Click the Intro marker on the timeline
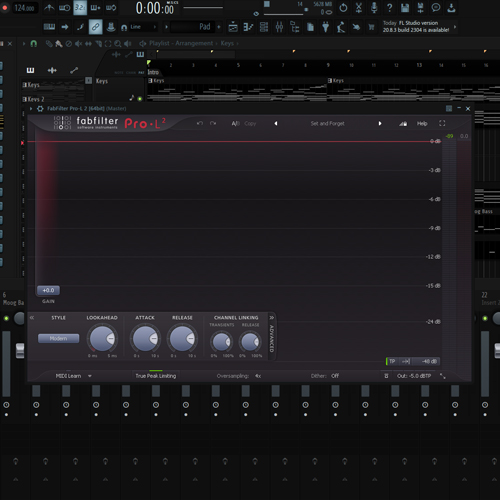This screenshot has width=500, height=500. (x=153, y=72)
